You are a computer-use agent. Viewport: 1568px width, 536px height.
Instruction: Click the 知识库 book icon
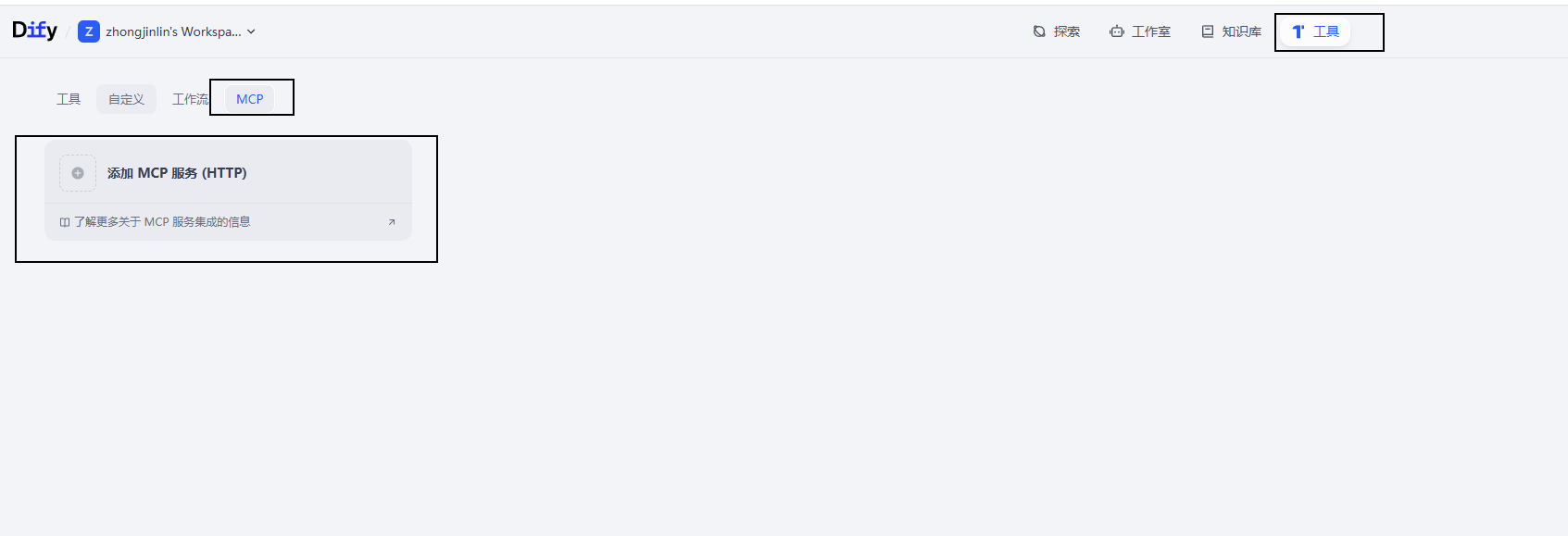coord(1208,31)
